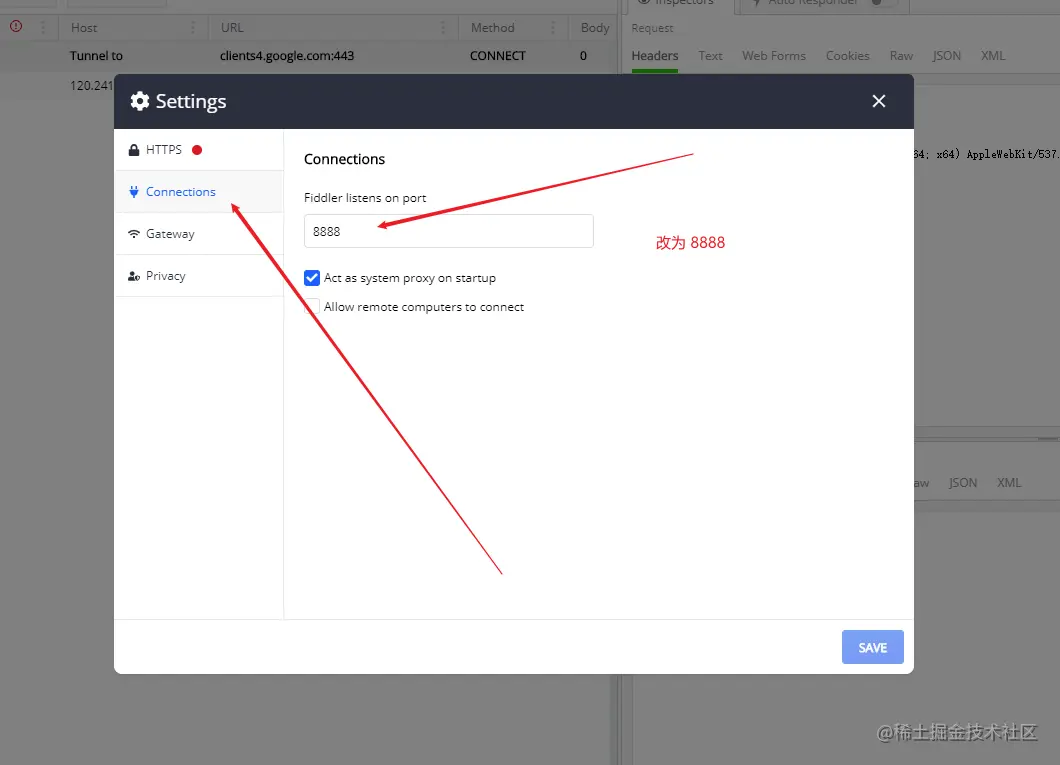Select the Connections settings section
Screen dimensions: 1060x765
(x=199, y=192)
